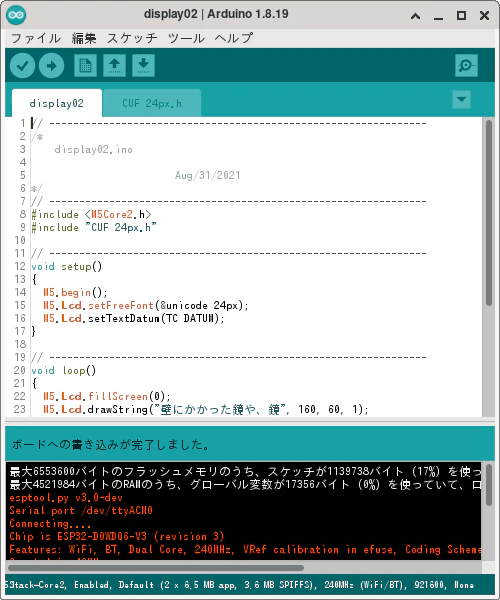Open the 編集 menu
Viewport: 500px width, 600px height.
[84, 38]
